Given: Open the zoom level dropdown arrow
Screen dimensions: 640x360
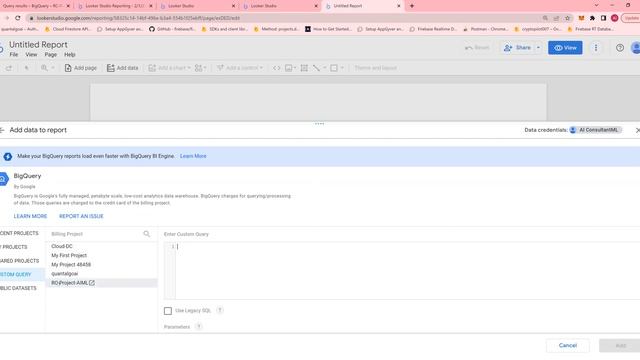Looking at the screenshot, I should coord(53,68).
